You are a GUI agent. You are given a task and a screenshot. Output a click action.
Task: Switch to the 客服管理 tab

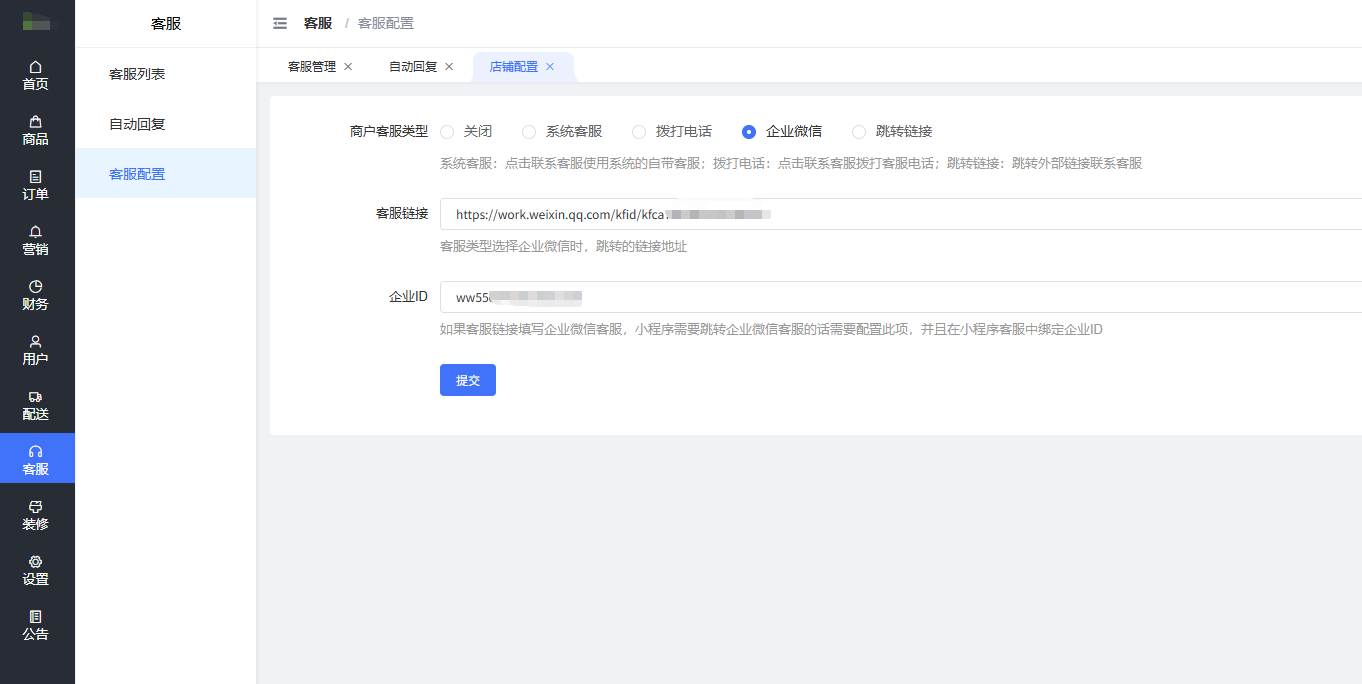[x=312, y=67]
